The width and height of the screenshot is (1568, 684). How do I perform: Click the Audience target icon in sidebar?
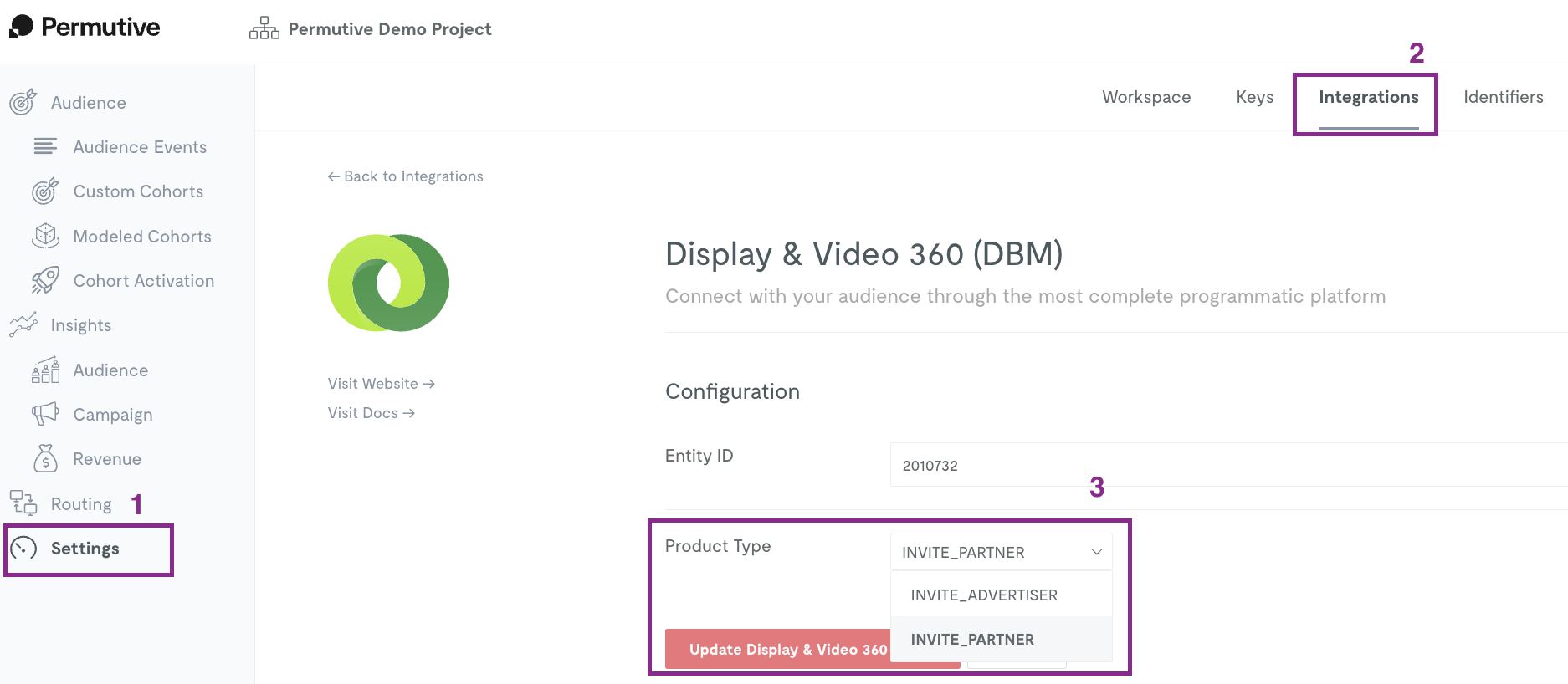[x=23, y=102]
